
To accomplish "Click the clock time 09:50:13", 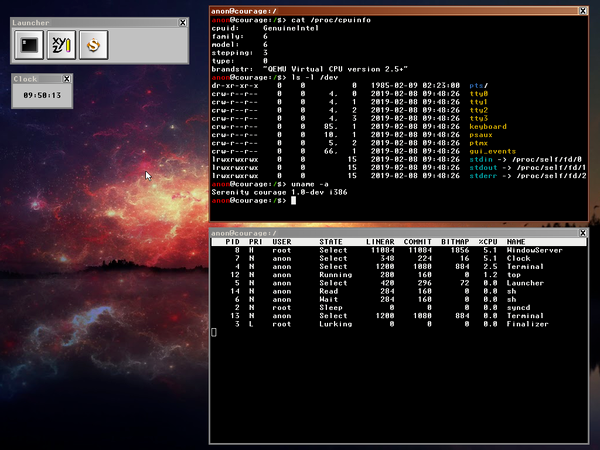I will 42,95.
